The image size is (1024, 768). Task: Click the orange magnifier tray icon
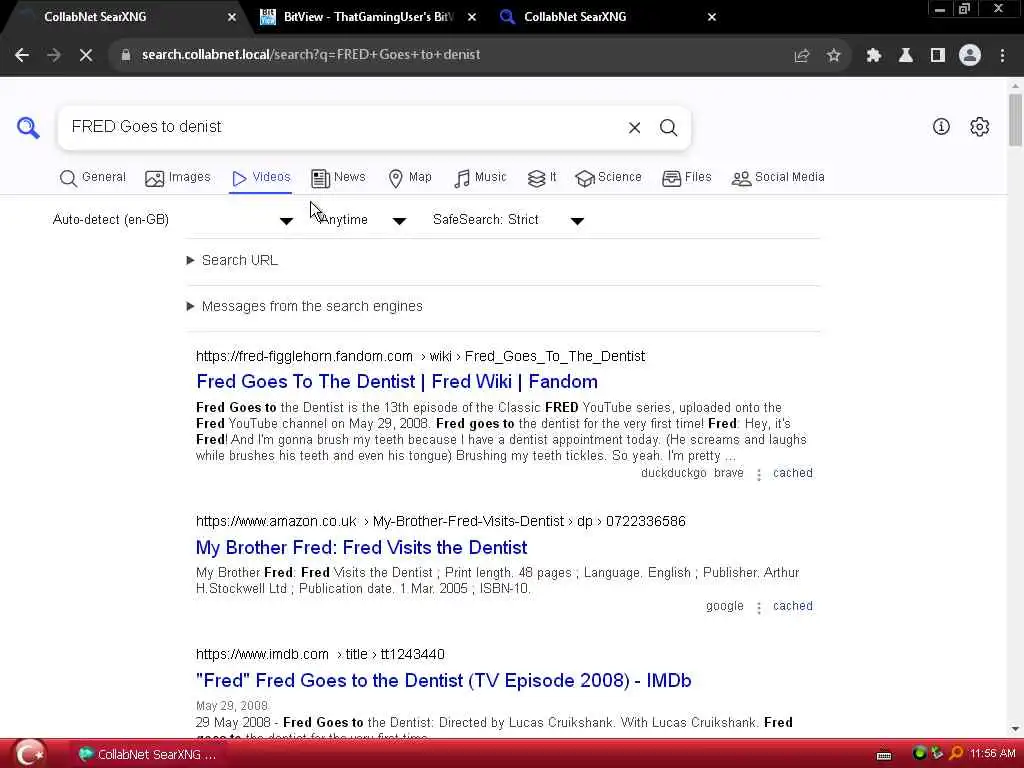(957, 753)
